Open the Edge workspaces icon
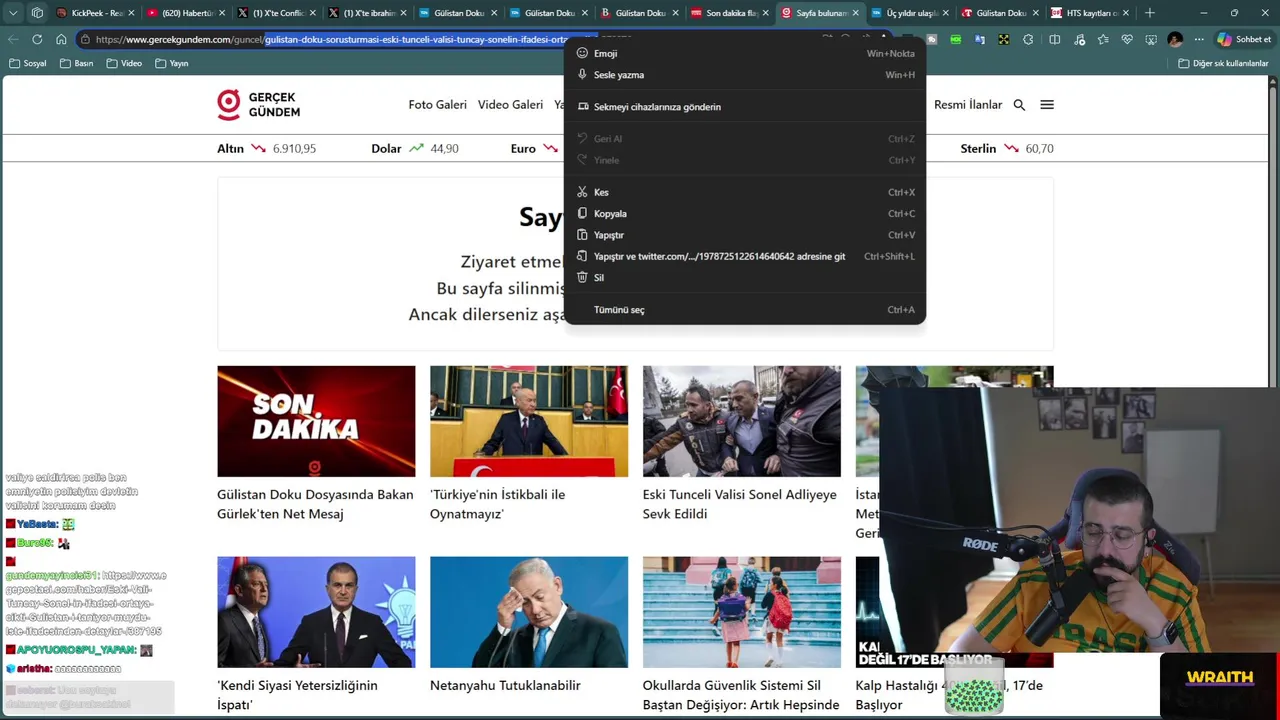This screenshot has height=720, width=1280. (37, 13)
